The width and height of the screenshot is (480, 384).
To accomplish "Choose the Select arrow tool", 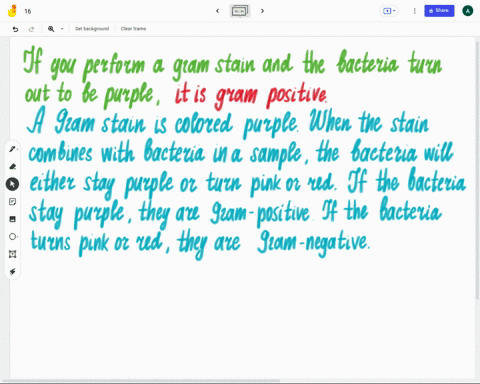I will (12, 184).
